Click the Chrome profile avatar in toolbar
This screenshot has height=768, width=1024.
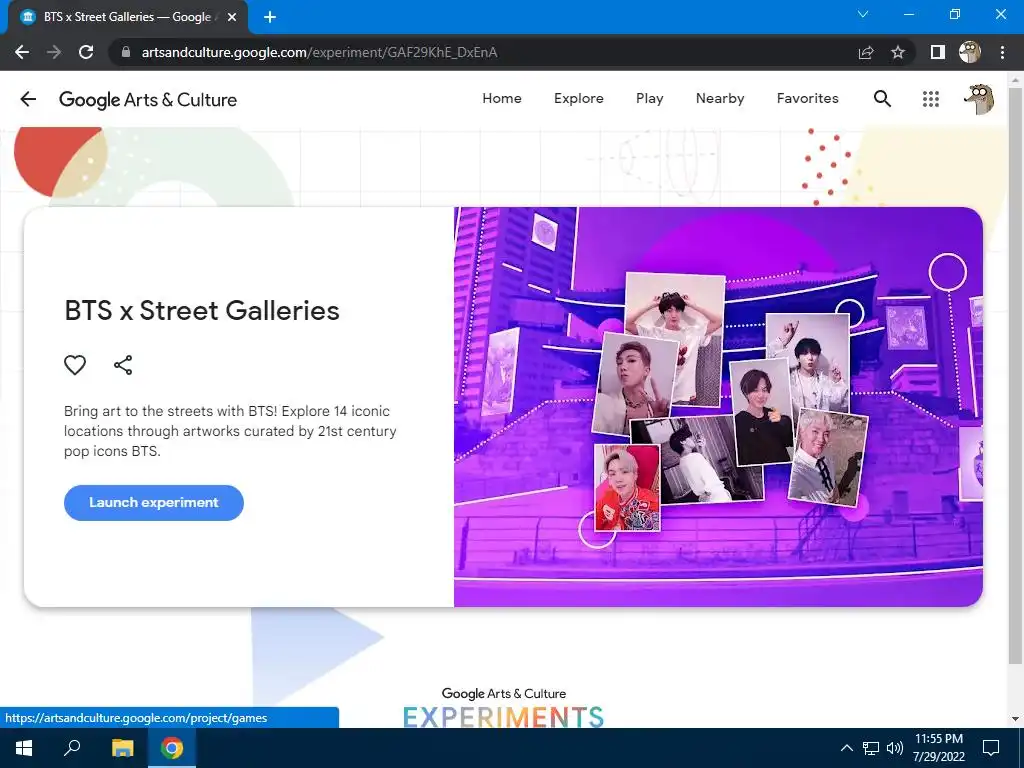point(970,52)
